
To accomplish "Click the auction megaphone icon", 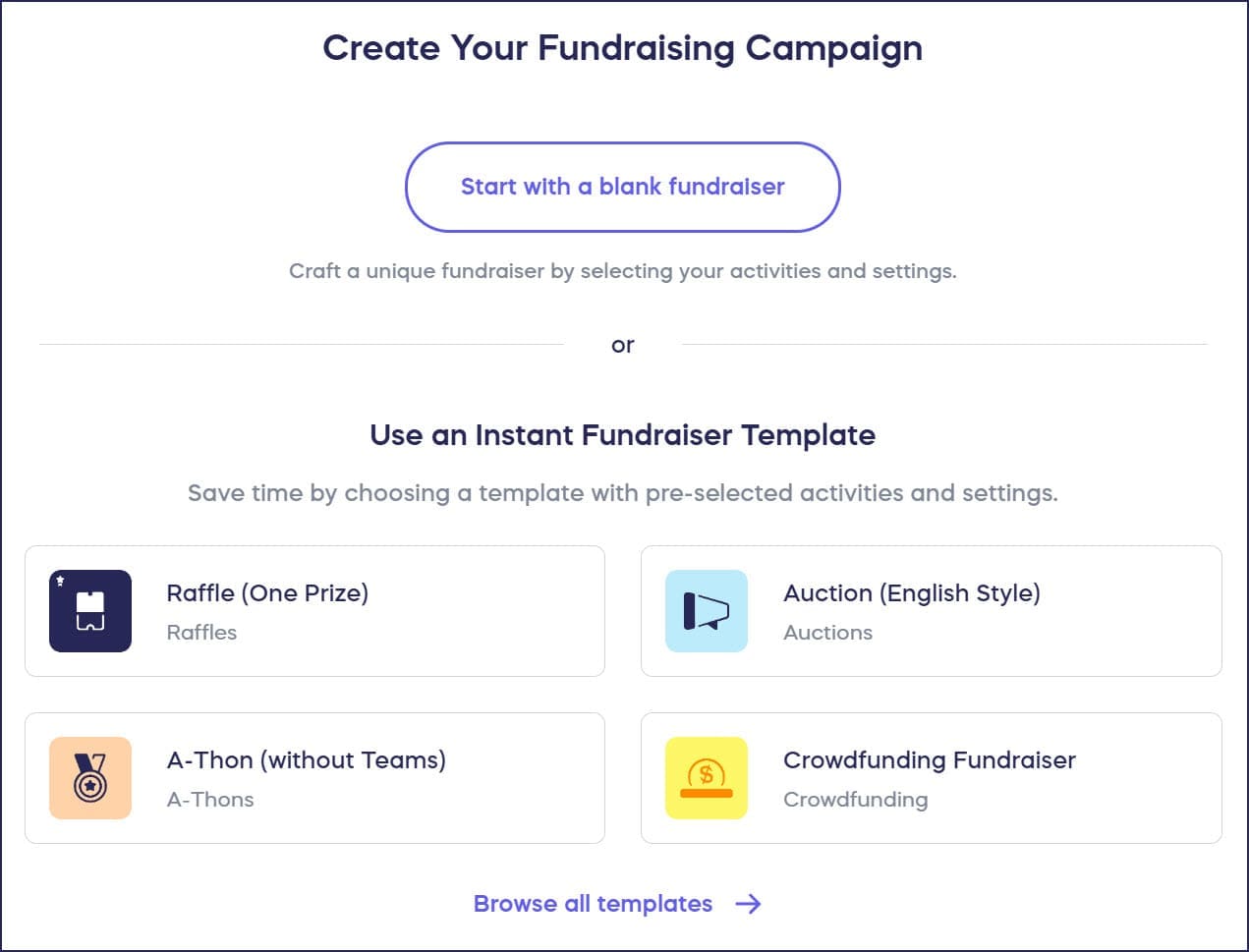I will pyautogui.click(x=706, y=611).
